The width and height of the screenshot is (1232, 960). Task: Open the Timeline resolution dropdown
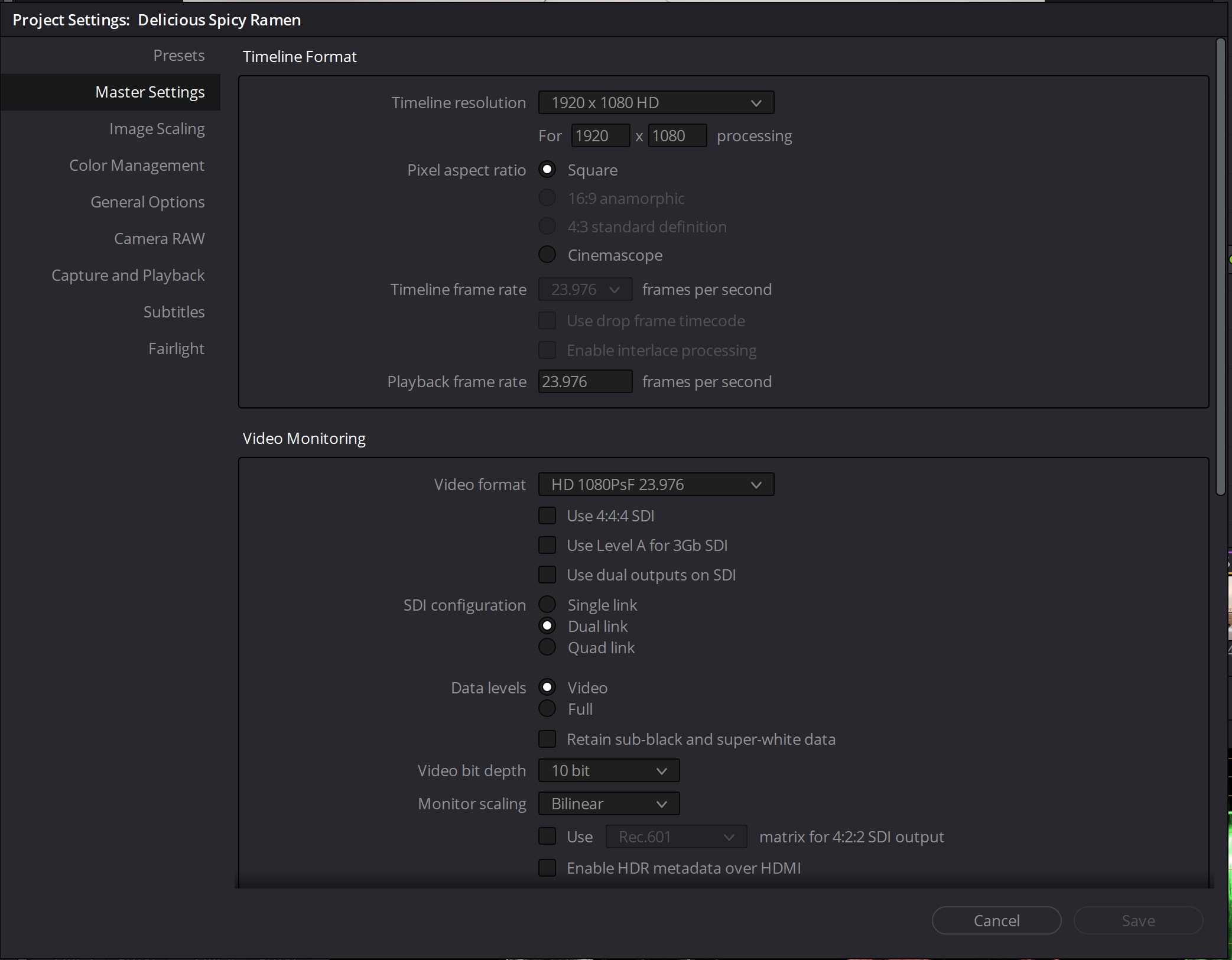(x=655, y=103)
